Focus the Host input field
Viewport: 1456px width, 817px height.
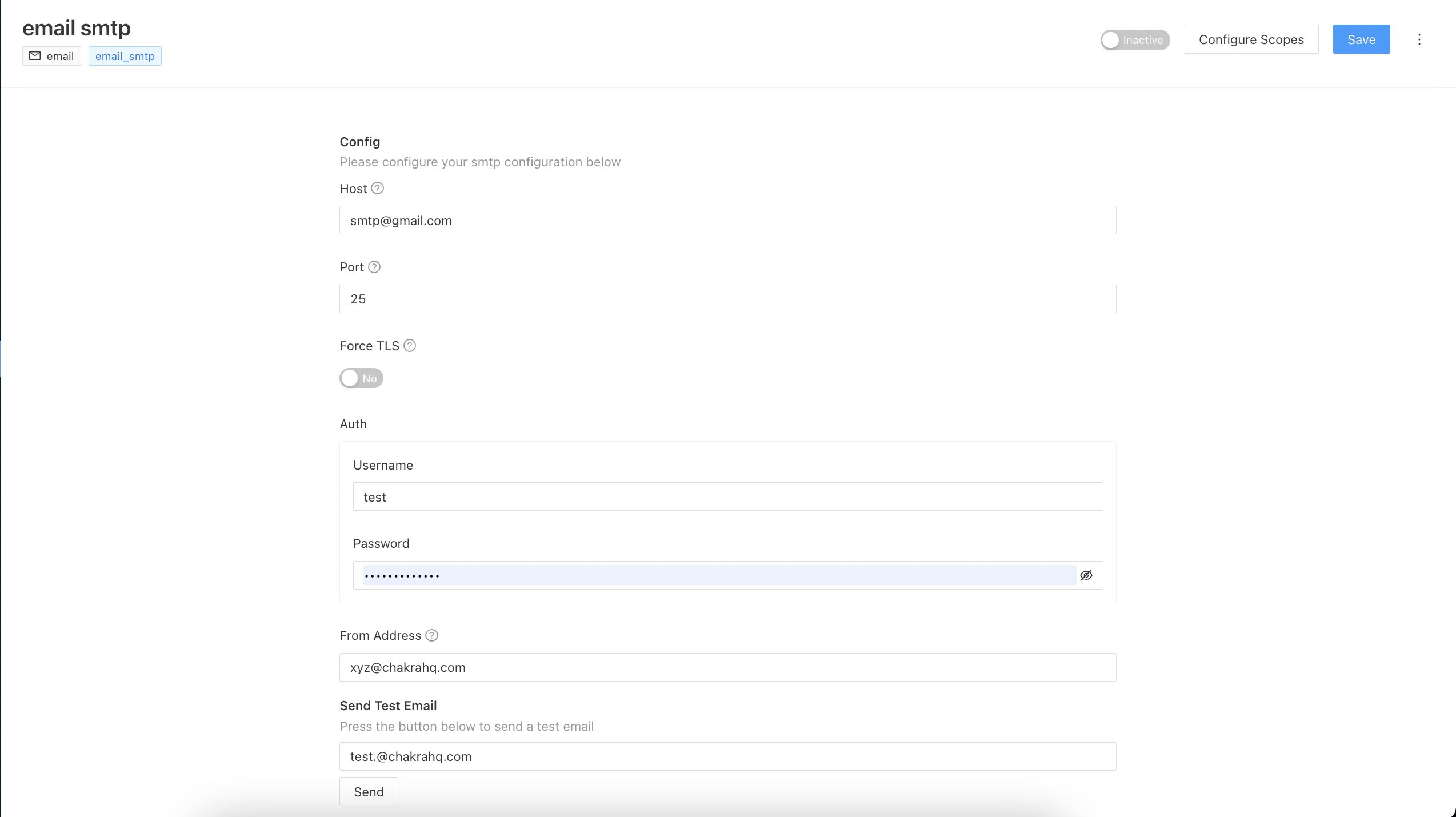point(727,221)
